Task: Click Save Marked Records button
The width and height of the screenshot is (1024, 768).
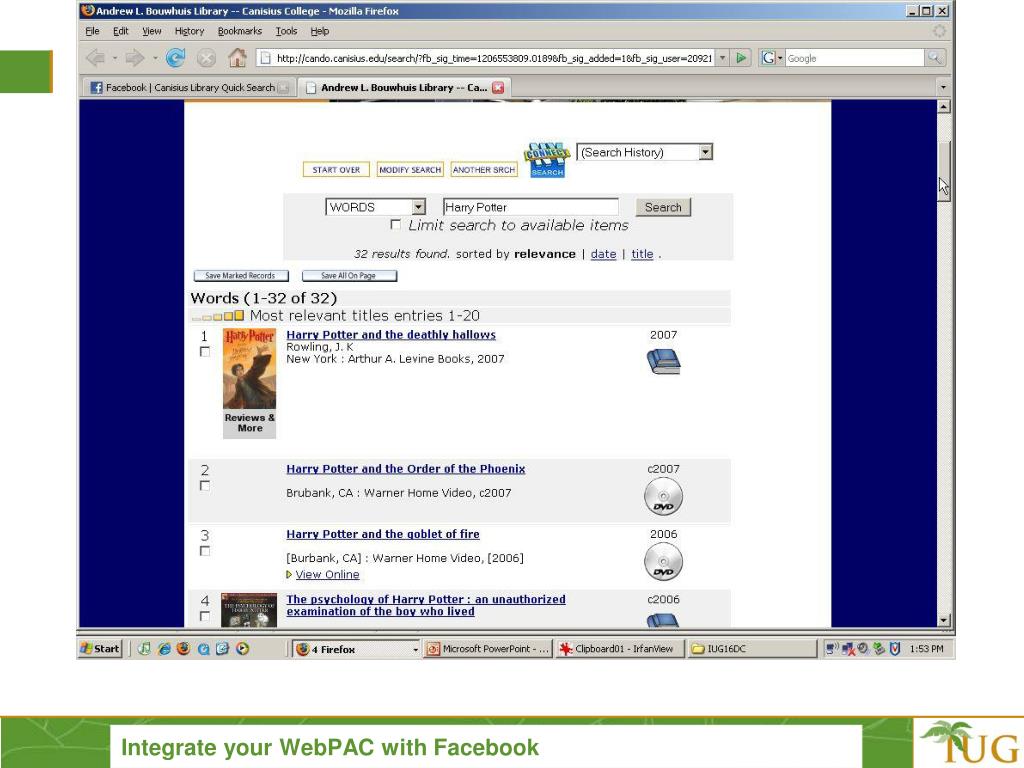Action: point(240,276)
